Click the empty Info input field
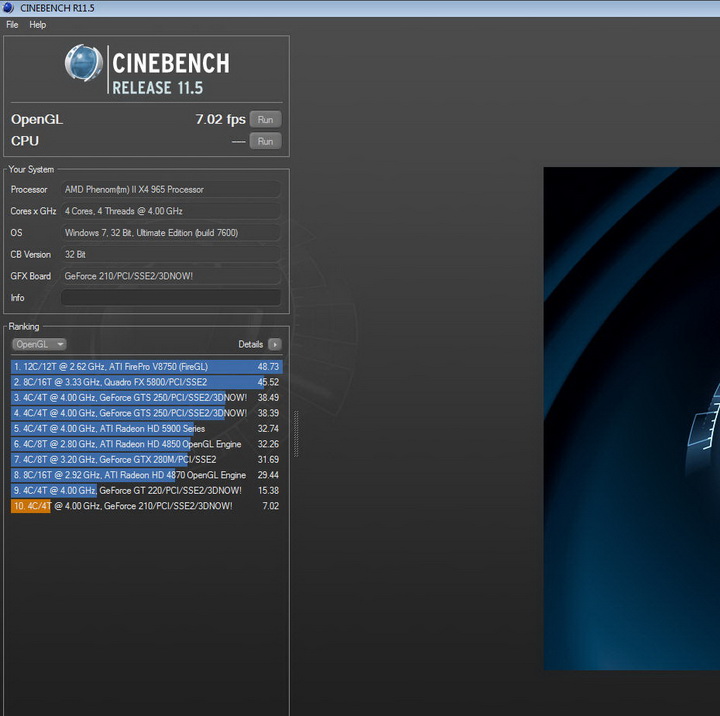 (170, 297)
